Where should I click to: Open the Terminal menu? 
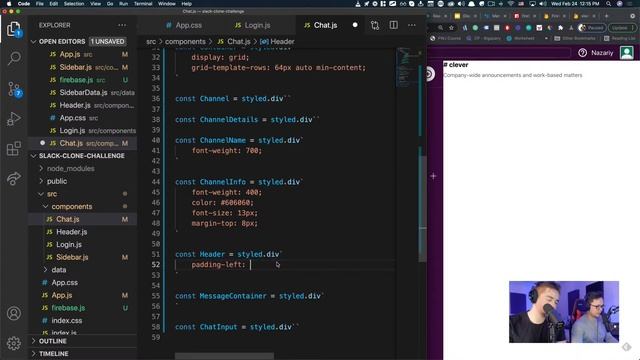pos(143,4)
